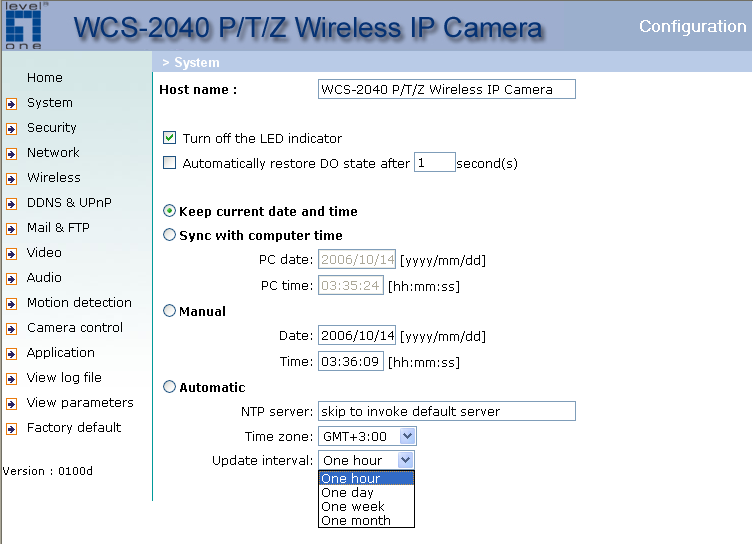Image resolution: width=753 pixels, height=544 pixels.
Task: Collapse the Update interval dropdown arrow
Action: 405,460
